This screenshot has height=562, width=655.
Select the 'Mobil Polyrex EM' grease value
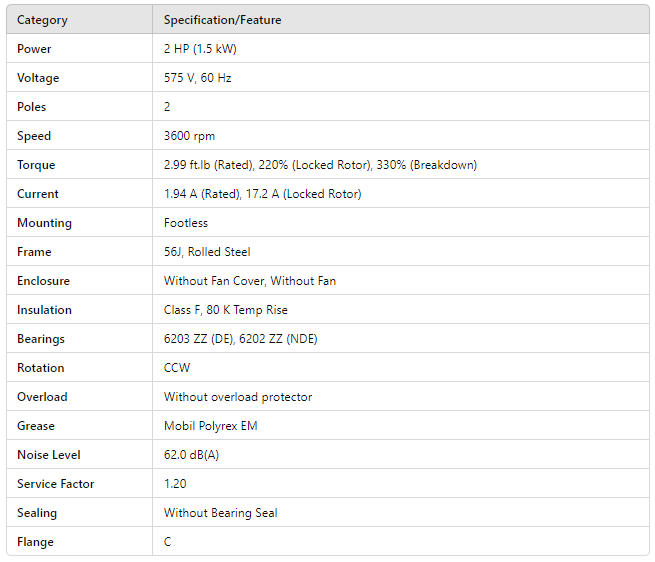coord(210,426)
